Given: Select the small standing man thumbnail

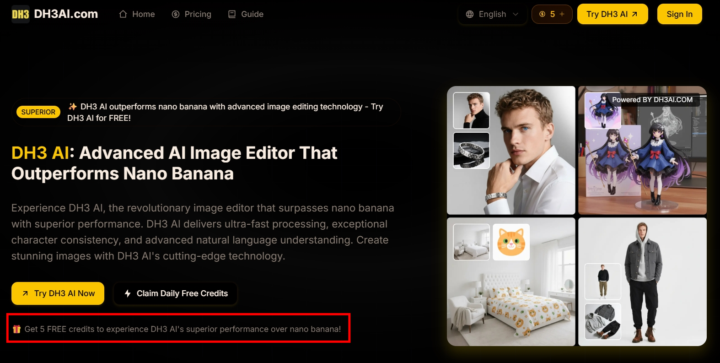Looking at the screenshot, I should (x=602, y=281).
